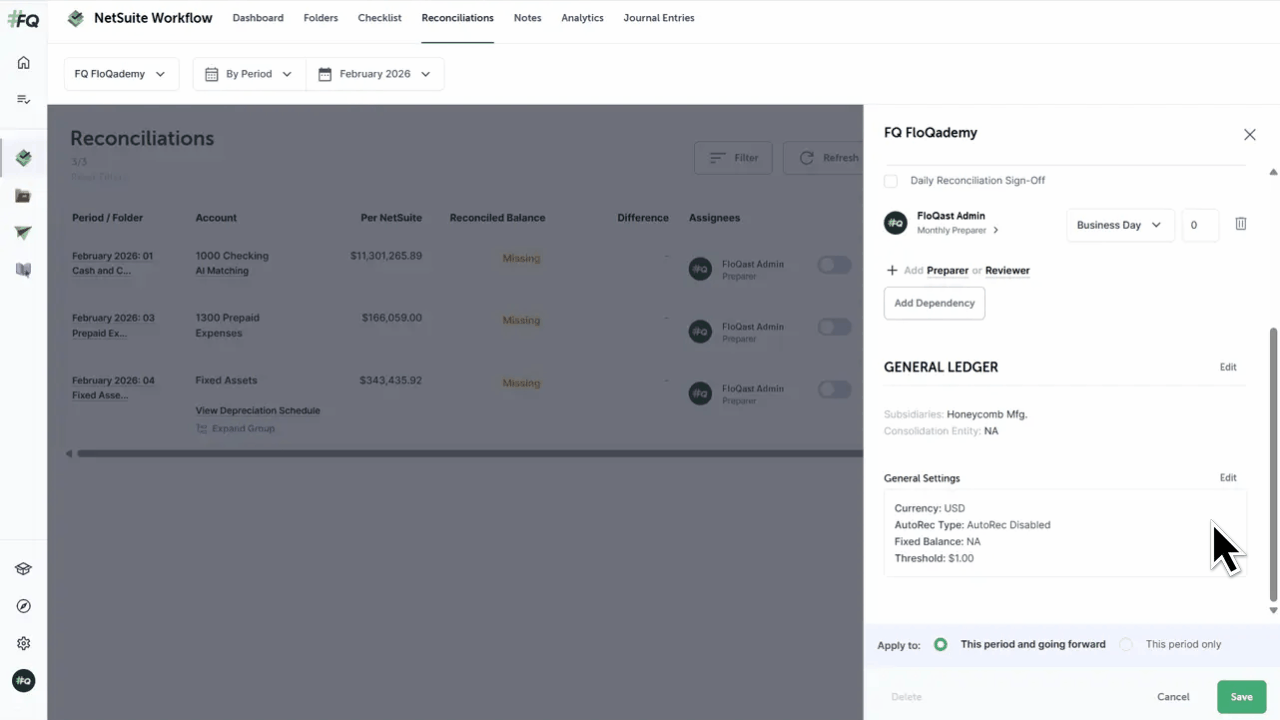Click the Reconciled Balance column header
This screenshot has height=720, width=1280.
(497, 218)
